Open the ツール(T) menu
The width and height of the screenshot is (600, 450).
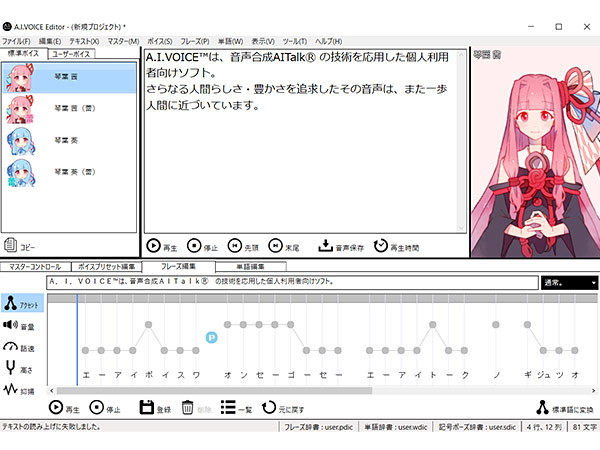coord(295,41)
